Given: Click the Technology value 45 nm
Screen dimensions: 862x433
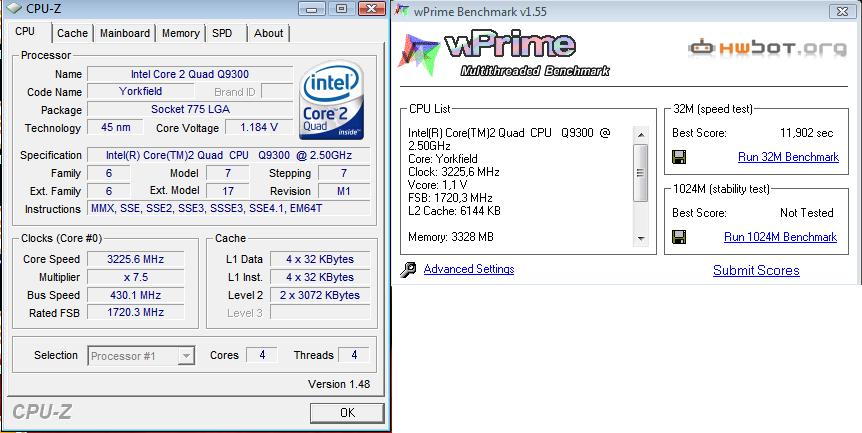Looking at the screenshot, I should coord(115,127).
